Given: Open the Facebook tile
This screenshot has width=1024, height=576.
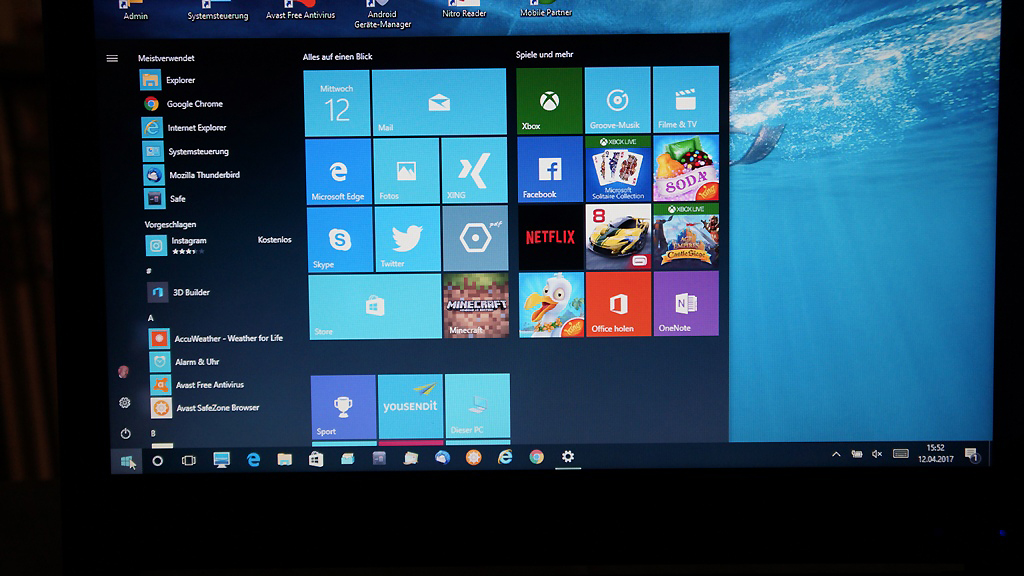Looking at the screenshot, I should 550,169.
